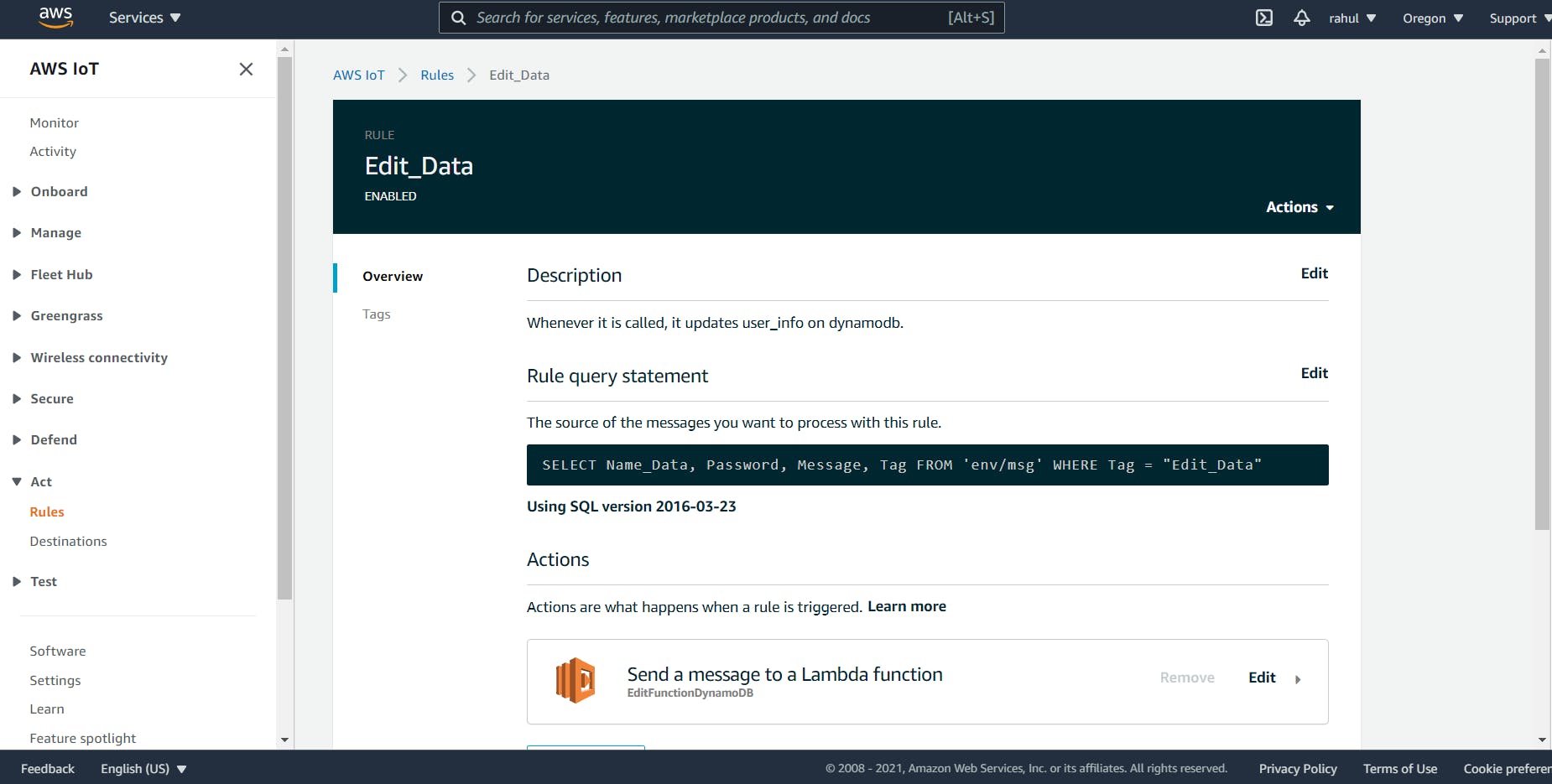Image resolution: width=1552 pixels, height=784 pixels.
Task: Open Settings in the sidebar
Action: [x=55, y=681]
